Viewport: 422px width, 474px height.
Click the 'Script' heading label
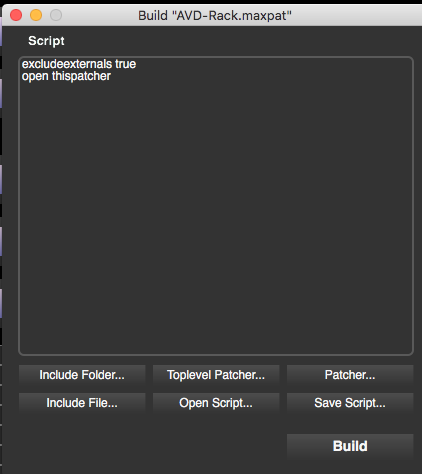[x=46, y=41]
